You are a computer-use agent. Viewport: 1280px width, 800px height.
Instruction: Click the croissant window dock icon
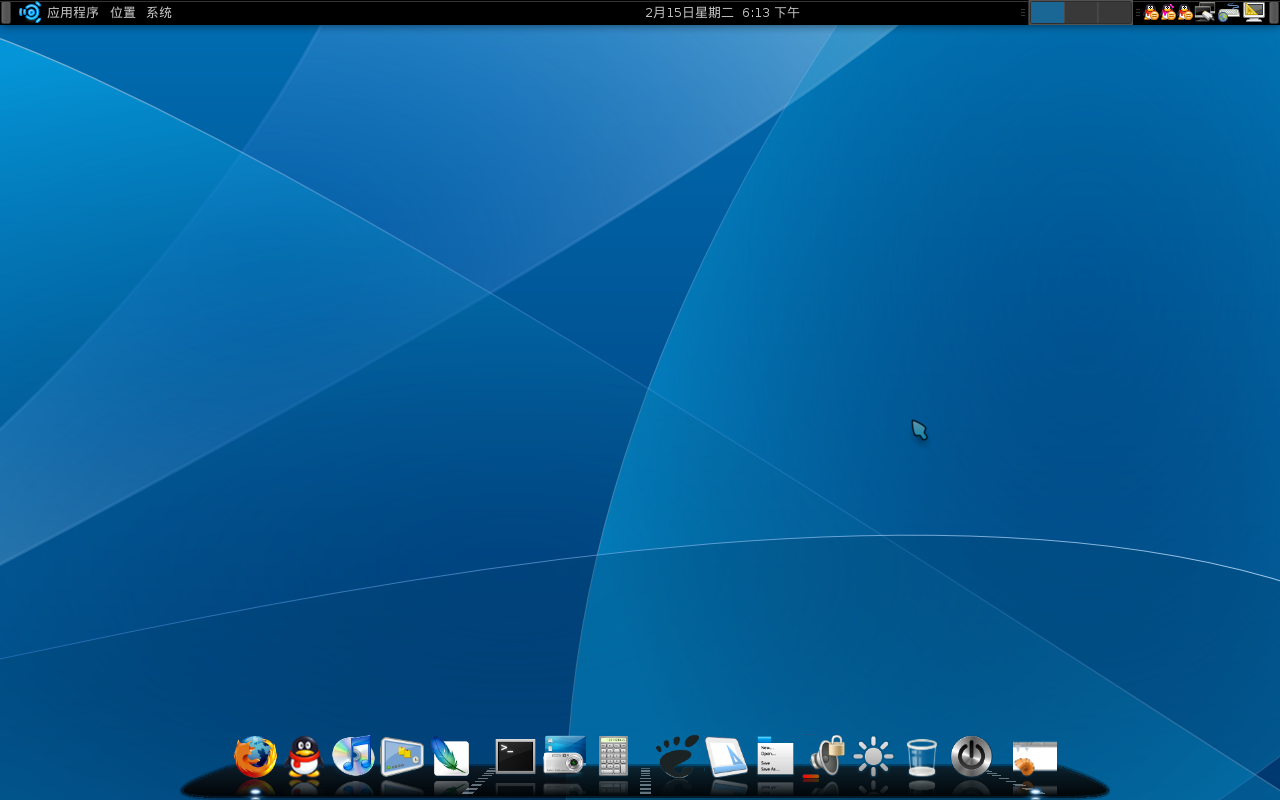coord(1035,758)
